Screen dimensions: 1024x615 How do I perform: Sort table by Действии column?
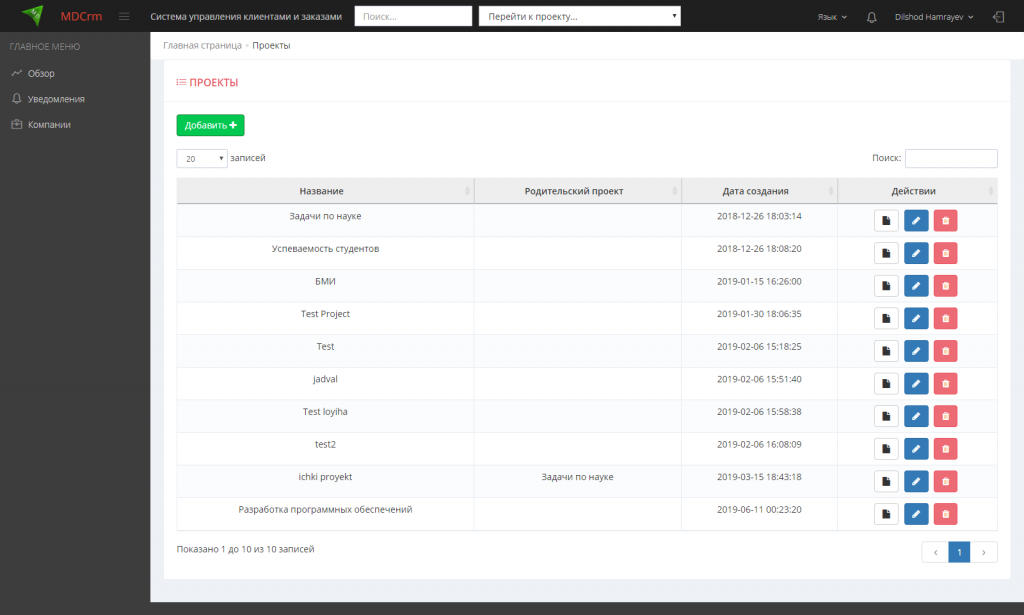coord(917,191)
